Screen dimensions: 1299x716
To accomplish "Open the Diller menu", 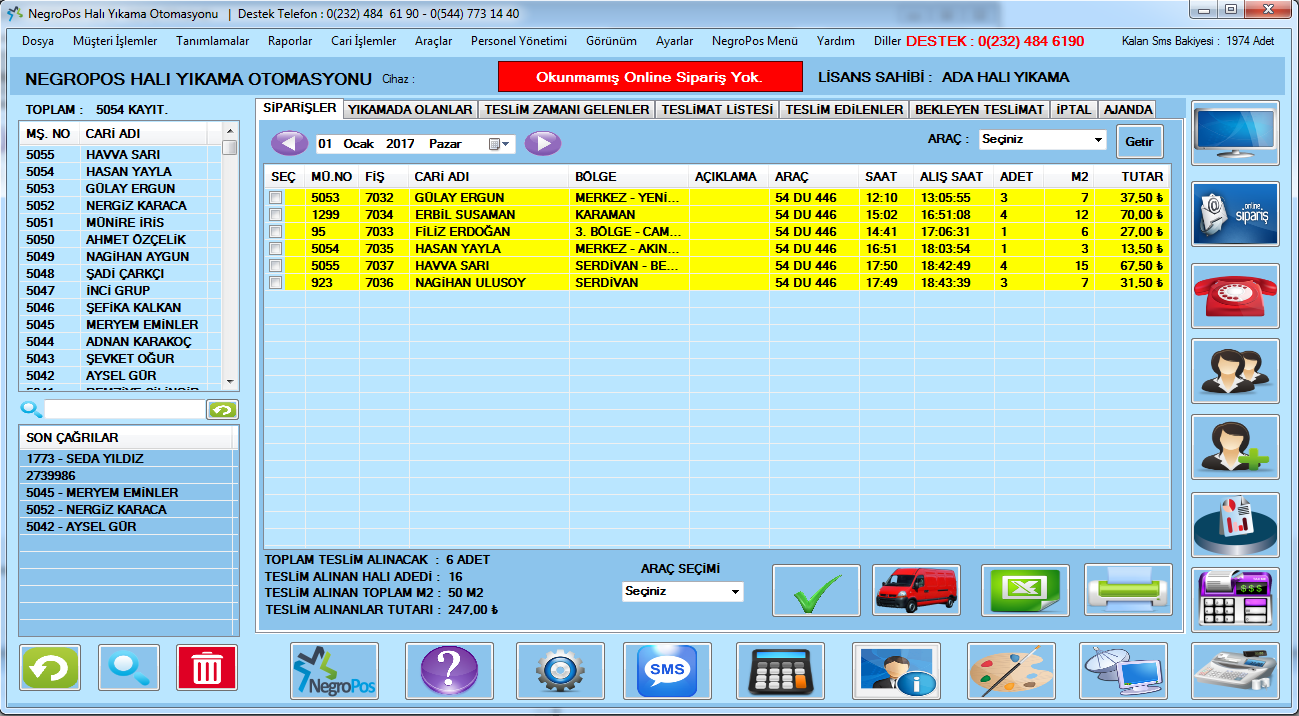I will (x=887, y=41).
